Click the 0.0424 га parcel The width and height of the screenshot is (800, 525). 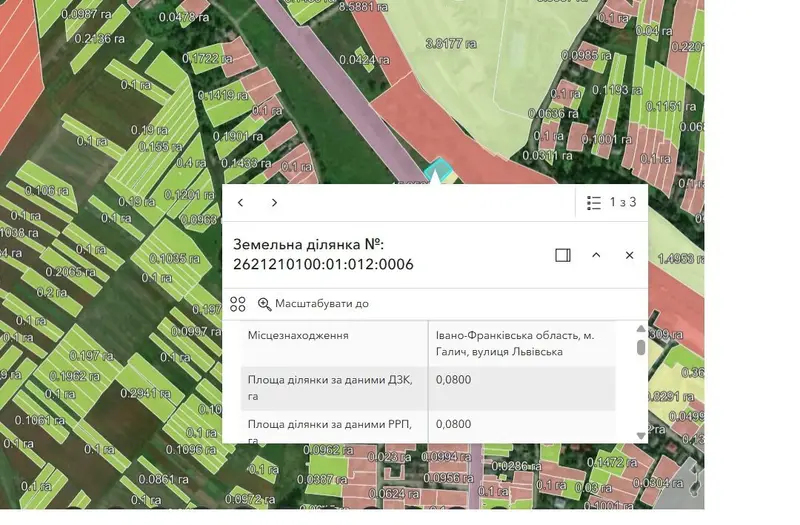(x=364, y=60)
